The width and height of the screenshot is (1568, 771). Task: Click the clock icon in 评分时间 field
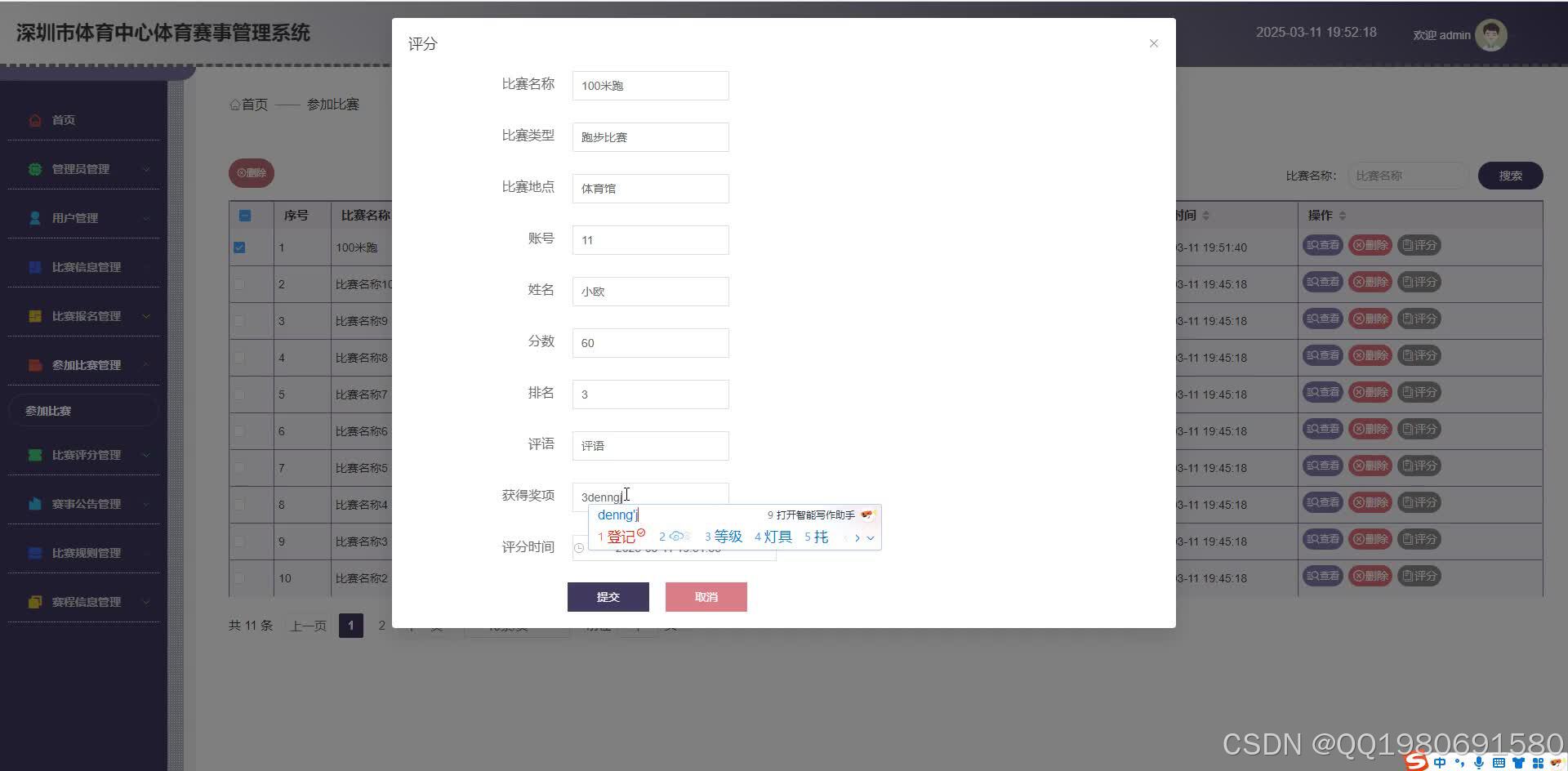pos(580,547)
